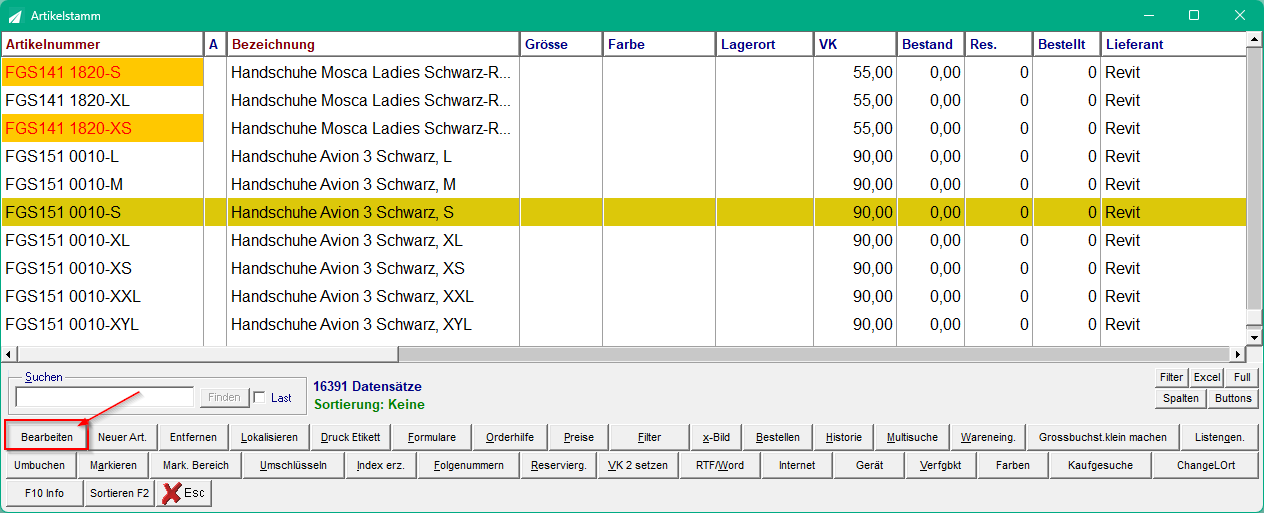This screenshot has width=1264, height=513.
Task: Click the Verfgbkt button
Action: [940, 465]
